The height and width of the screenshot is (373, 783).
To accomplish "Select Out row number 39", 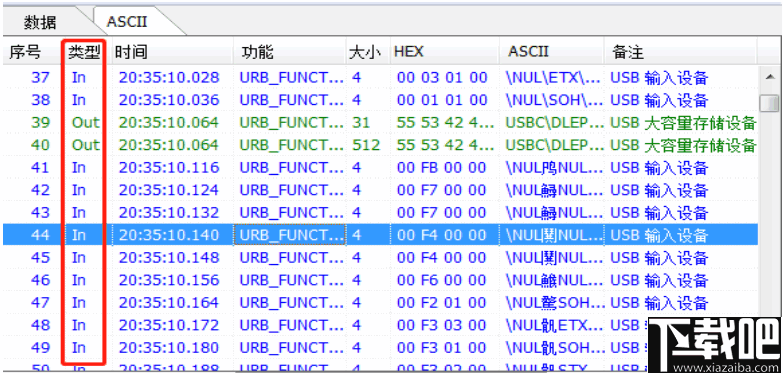I will pos(381,122).
